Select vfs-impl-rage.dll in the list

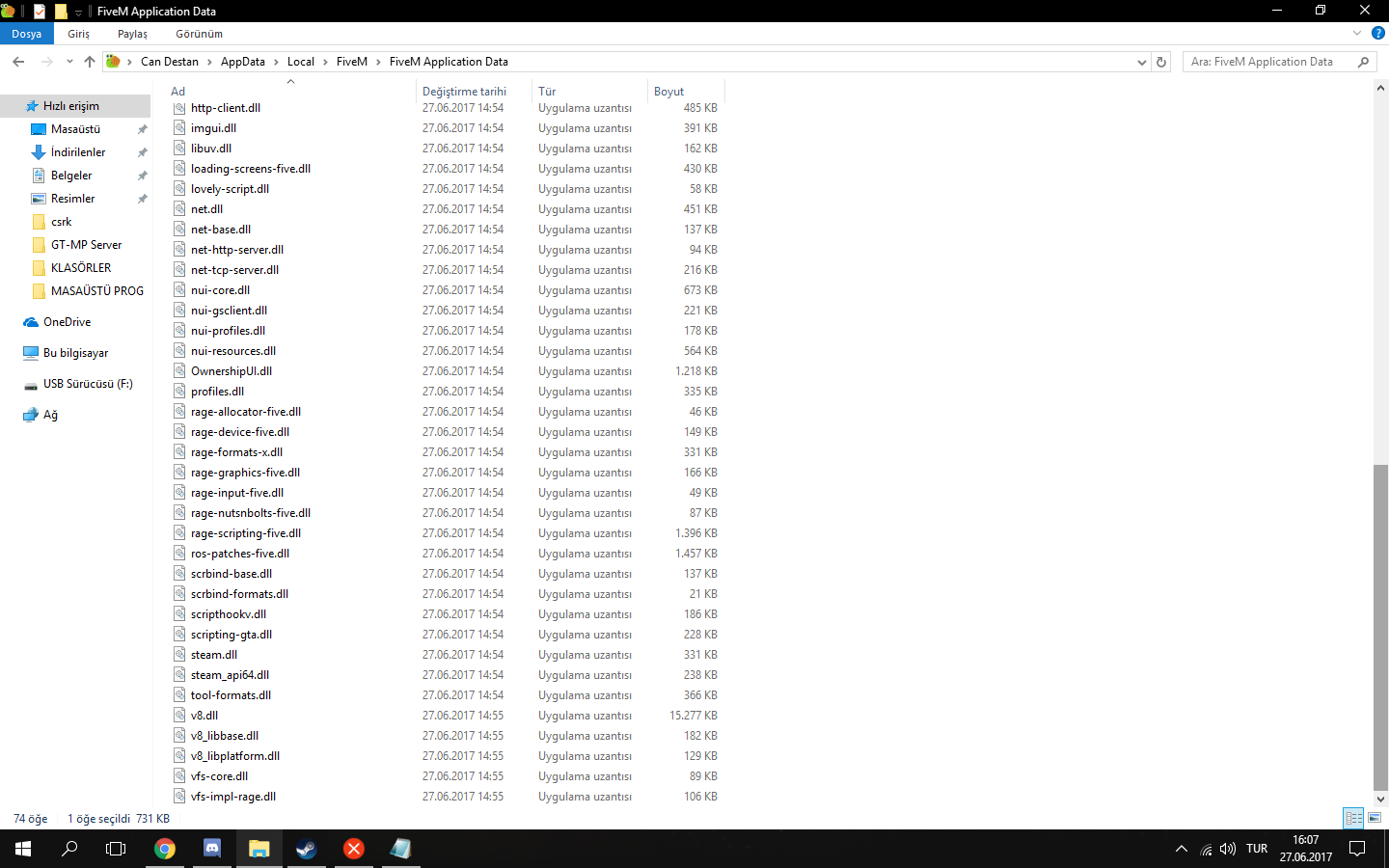click(x=233, y=797)
